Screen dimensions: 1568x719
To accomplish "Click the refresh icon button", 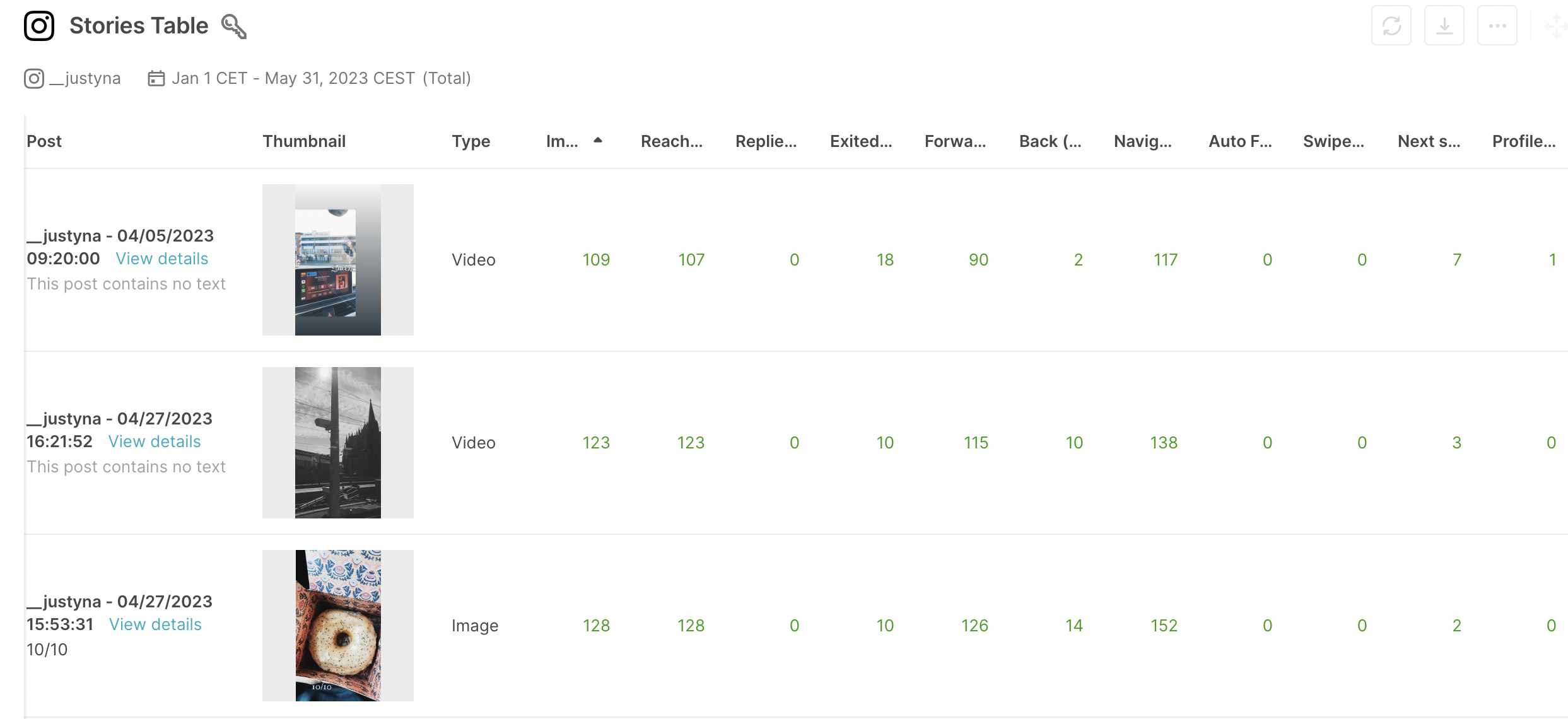I will 1391,26.
